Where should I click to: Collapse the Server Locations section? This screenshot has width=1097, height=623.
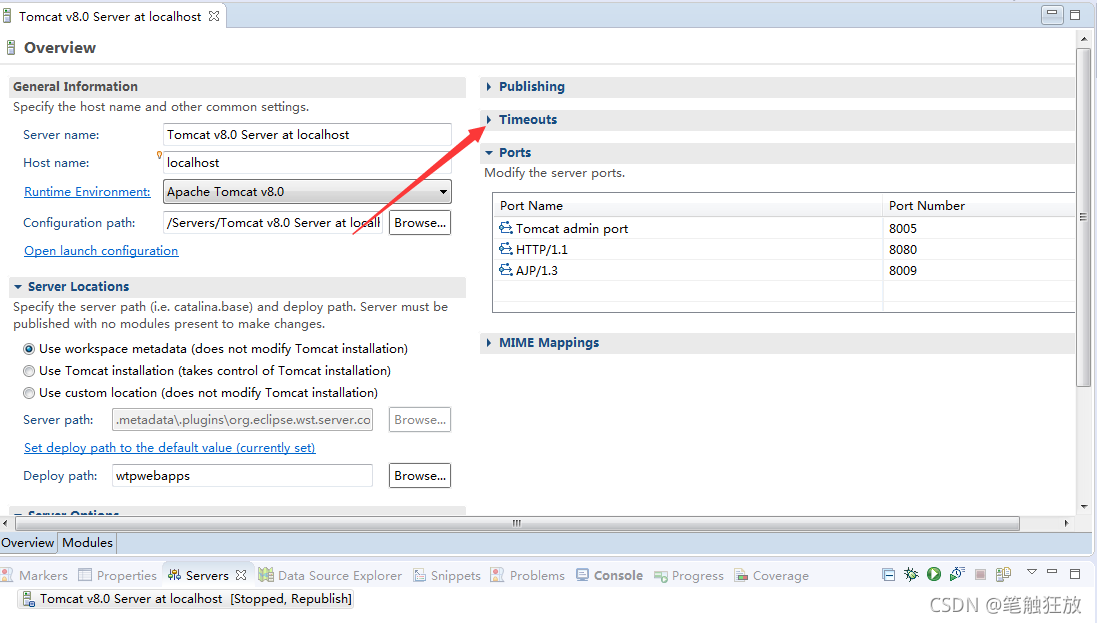pos(18,286)
